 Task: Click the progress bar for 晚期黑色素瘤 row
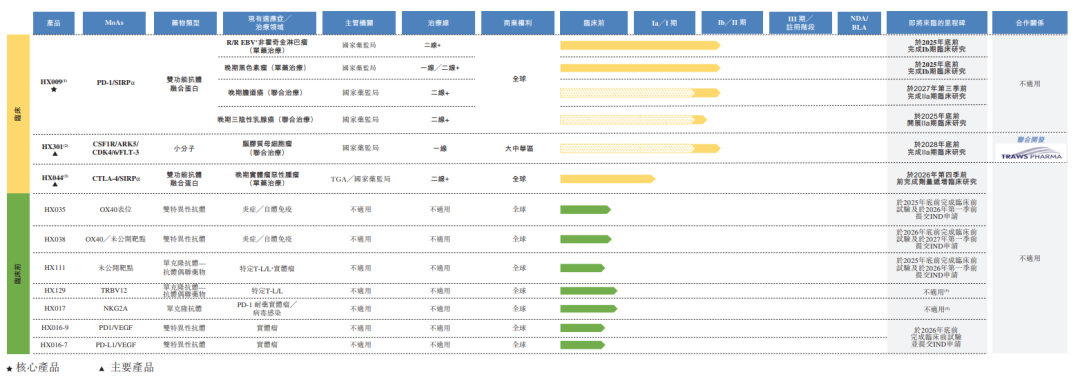641,68
